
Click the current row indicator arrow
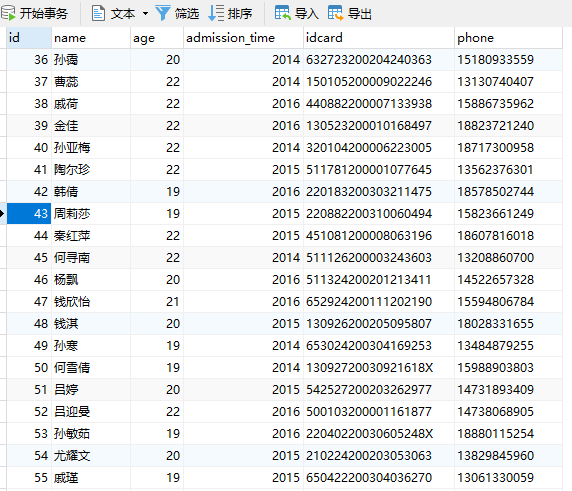(2, 214)
